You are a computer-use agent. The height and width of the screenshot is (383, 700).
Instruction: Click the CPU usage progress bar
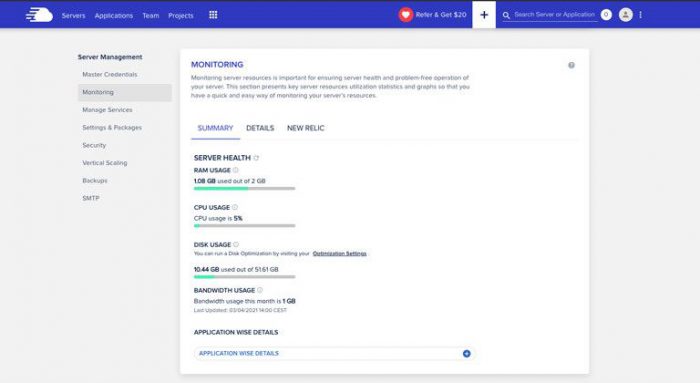point(244,225)
